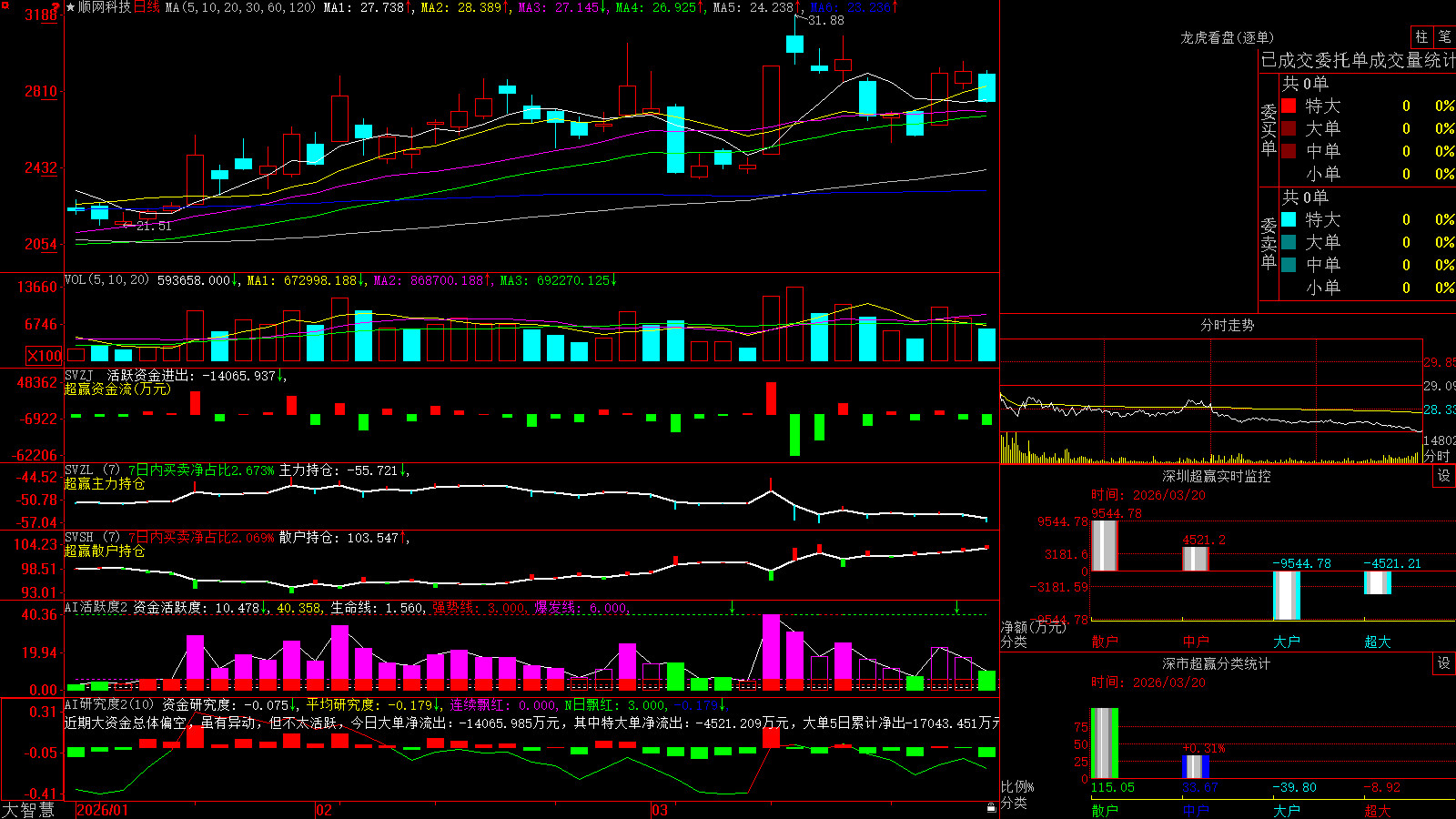Click the 4521.2 中户 bar in 实时监控
This screenshot has width=1456, height=819.
click(x=1195, y=559)
